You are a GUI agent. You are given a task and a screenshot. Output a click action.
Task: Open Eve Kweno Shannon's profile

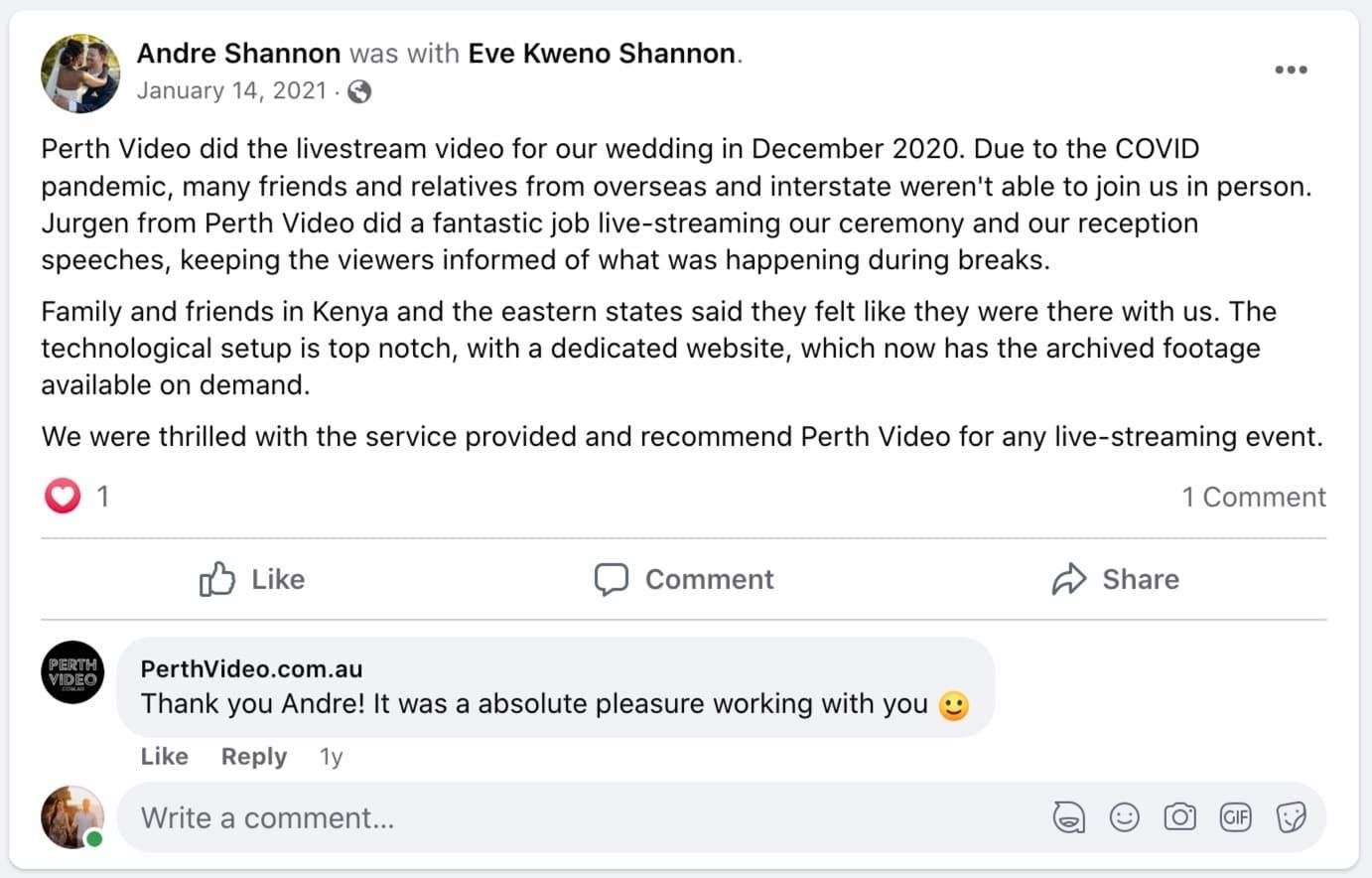[x=602, y=54]
